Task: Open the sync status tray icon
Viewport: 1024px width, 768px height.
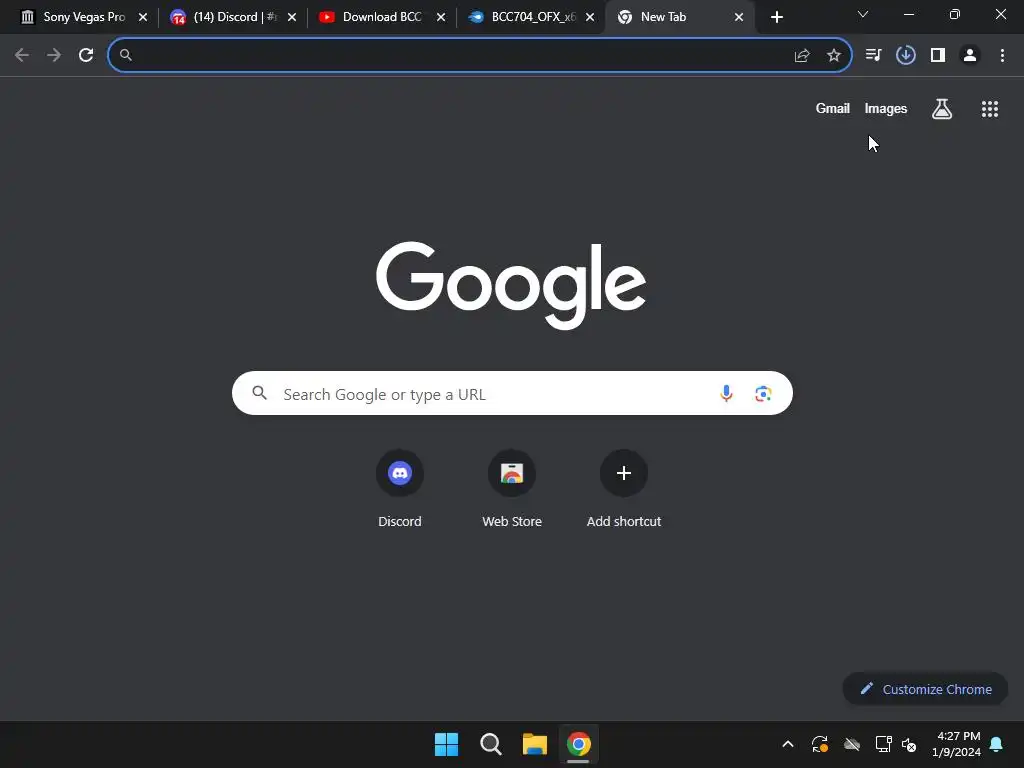Action: point(820,744)
